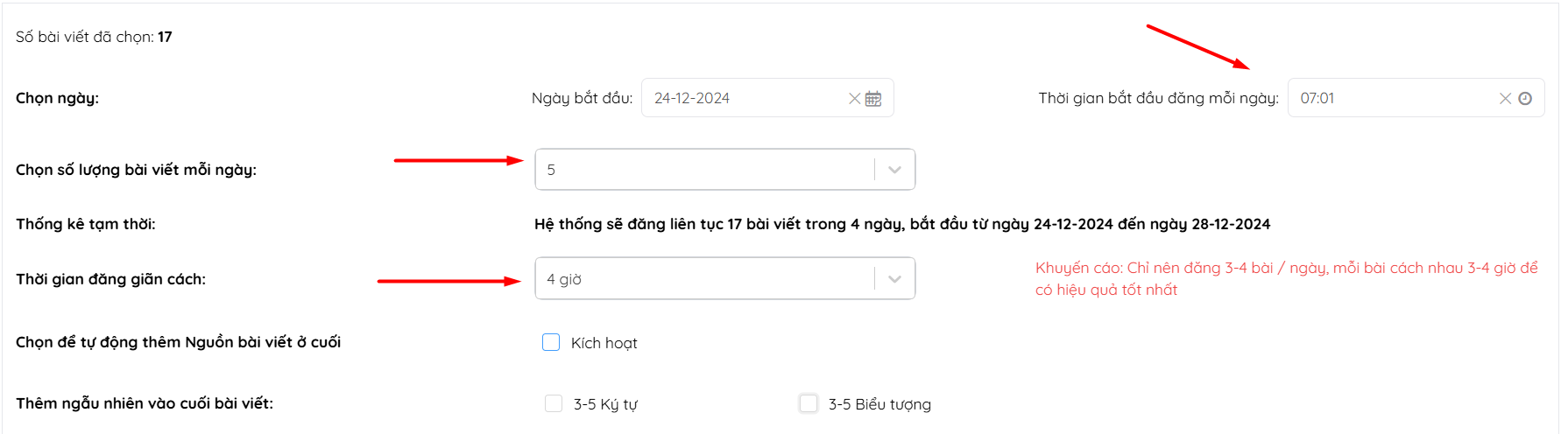Focus the Ngày bắt đầu date field
Image resolution: width=1568 pixels, height=434 pixels.
pos(767,98)
